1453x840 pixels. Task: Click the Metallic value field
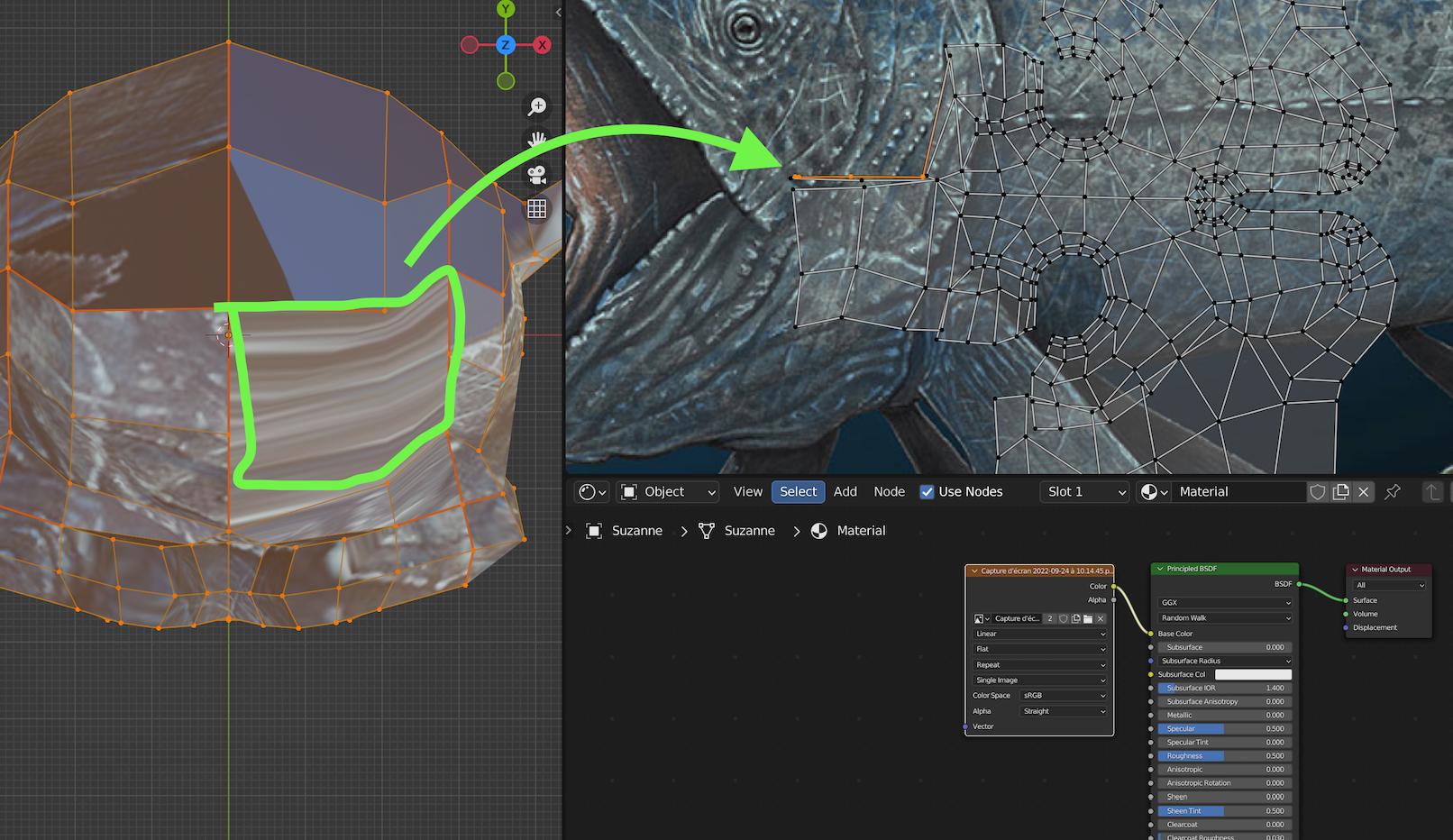(1225, 716)
